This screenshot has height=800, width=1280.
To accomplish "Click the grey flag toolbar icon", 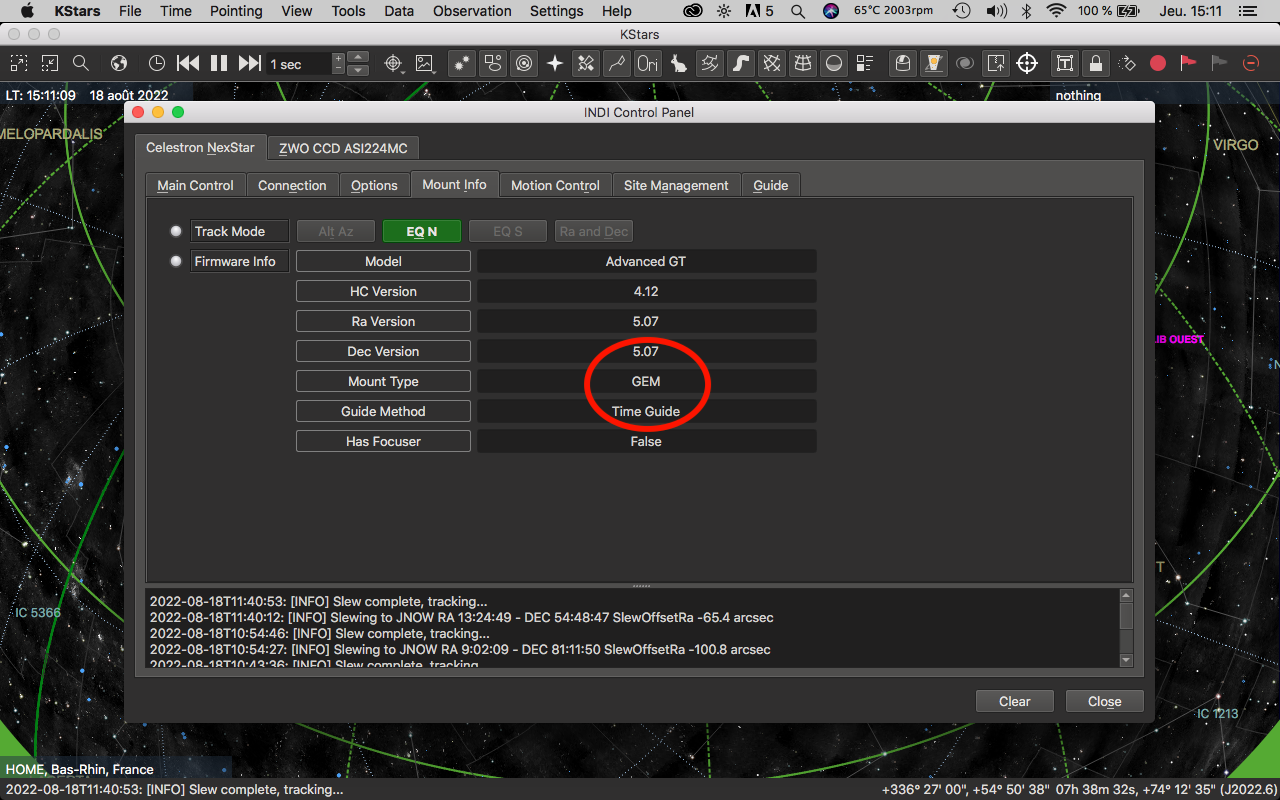I will tap(1219, 63).
